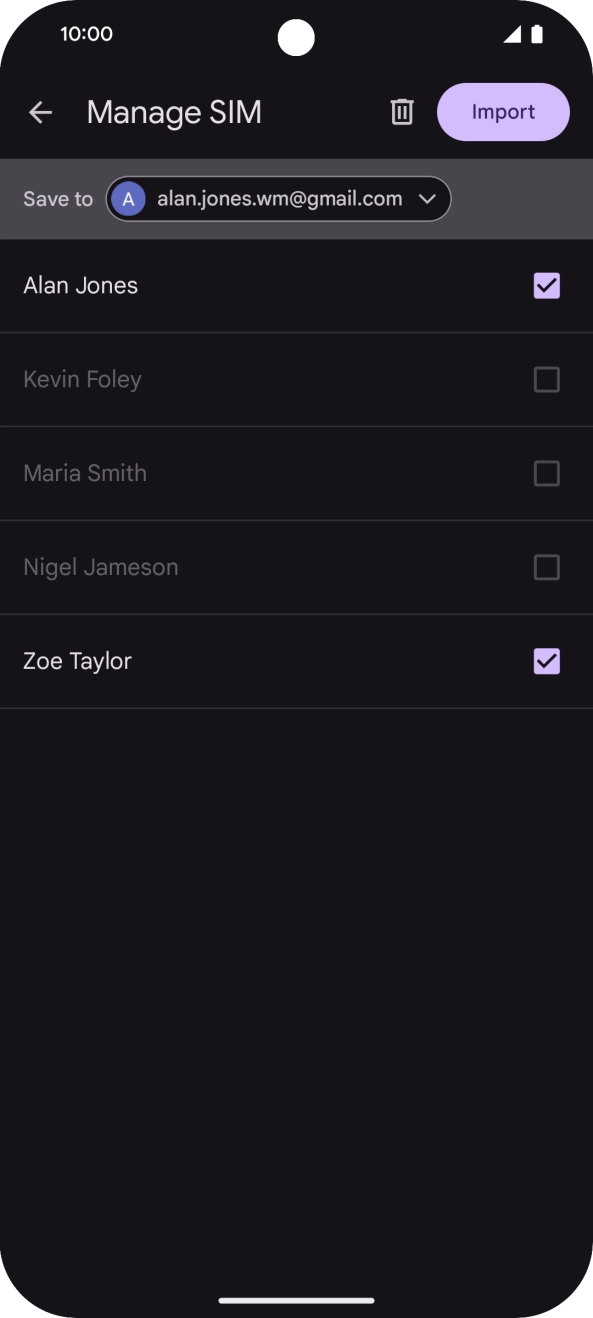
Task: Click the Manage SIM title
Action: 174,112
